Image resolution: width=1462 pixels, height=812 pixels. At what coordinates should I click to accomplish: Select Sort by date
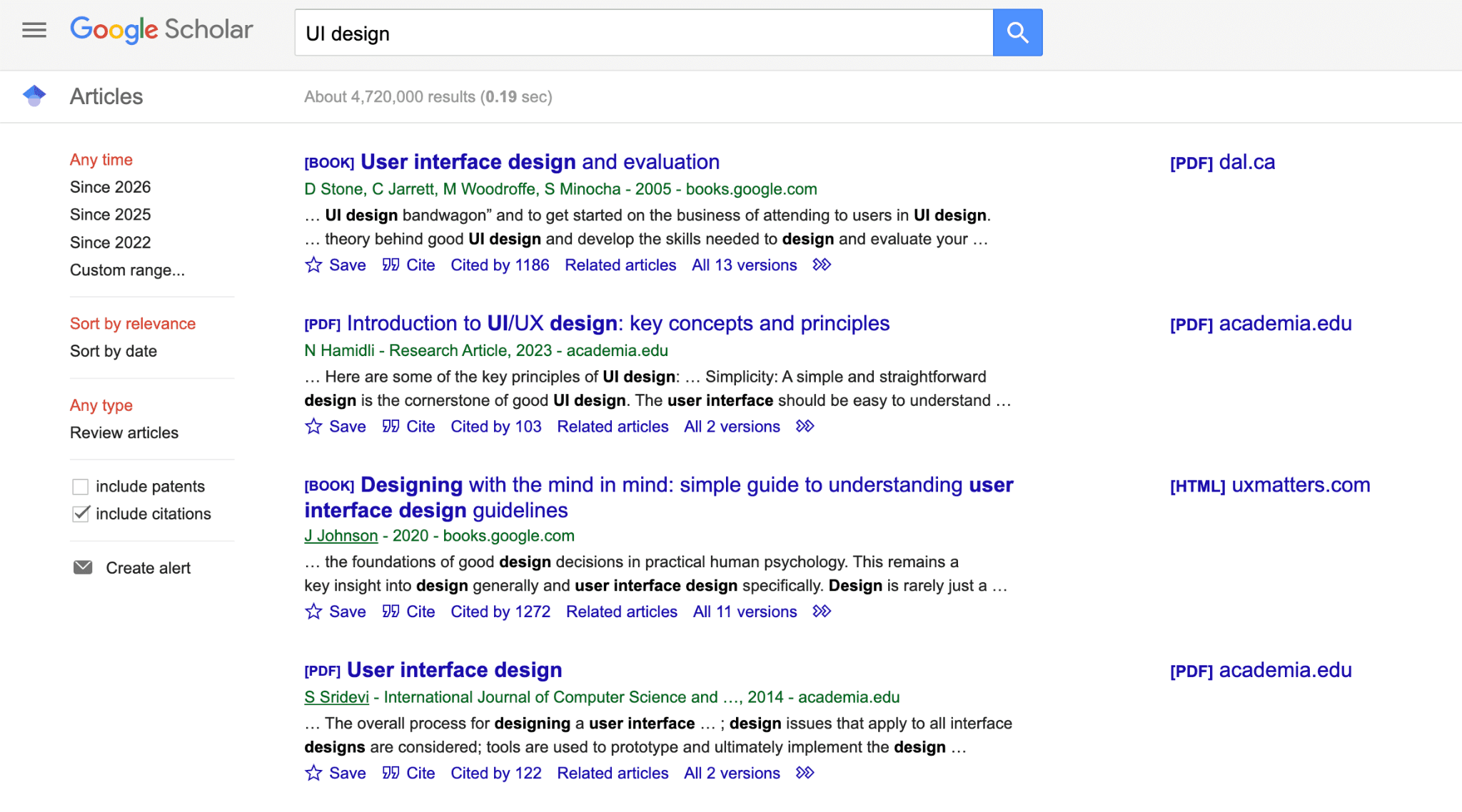coord(114,351)
